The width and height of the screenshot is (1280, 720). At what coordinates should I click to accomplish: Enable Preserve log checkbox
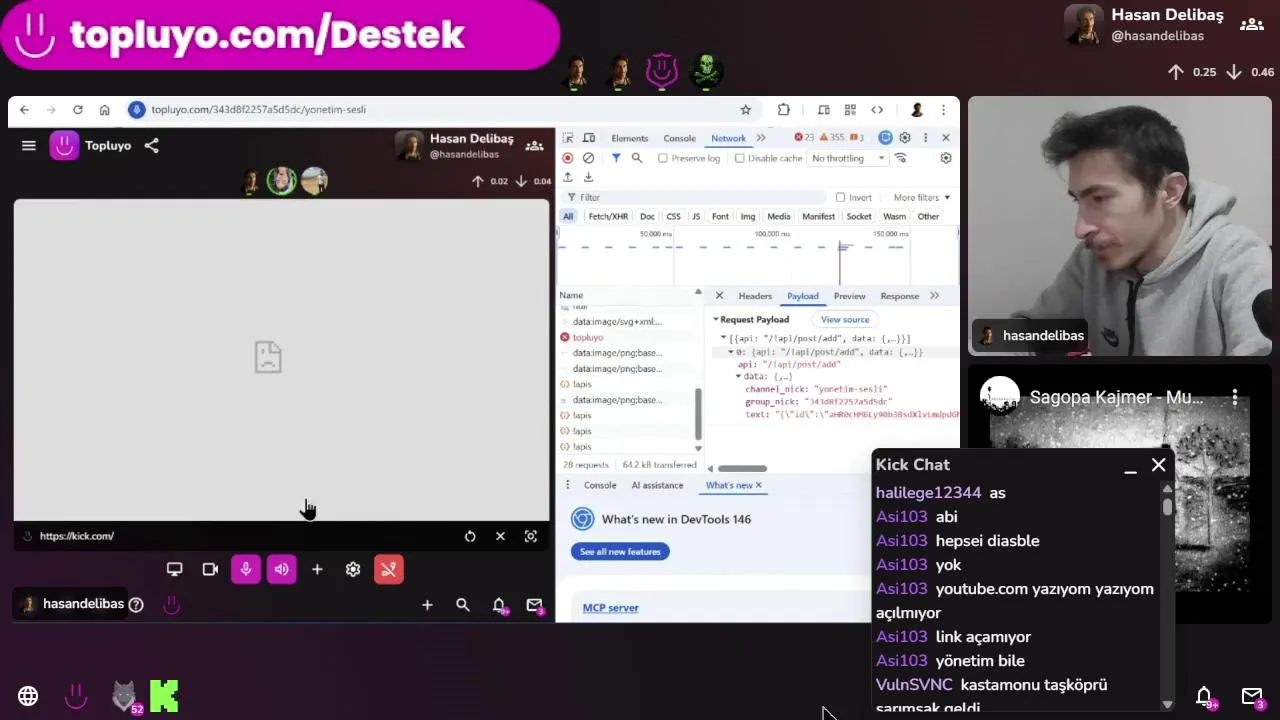(663, 158)
